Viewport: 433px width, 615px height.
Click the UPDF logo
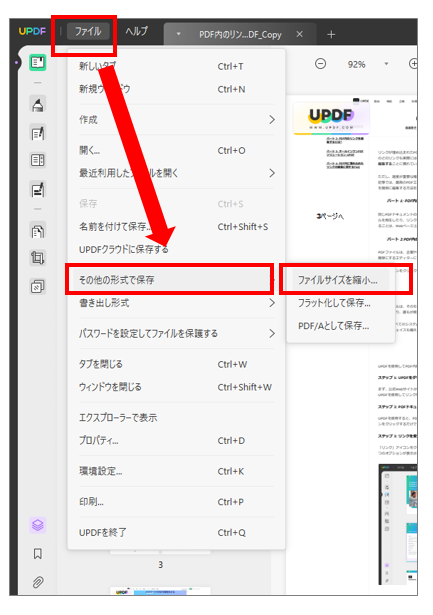click(32, 31)
